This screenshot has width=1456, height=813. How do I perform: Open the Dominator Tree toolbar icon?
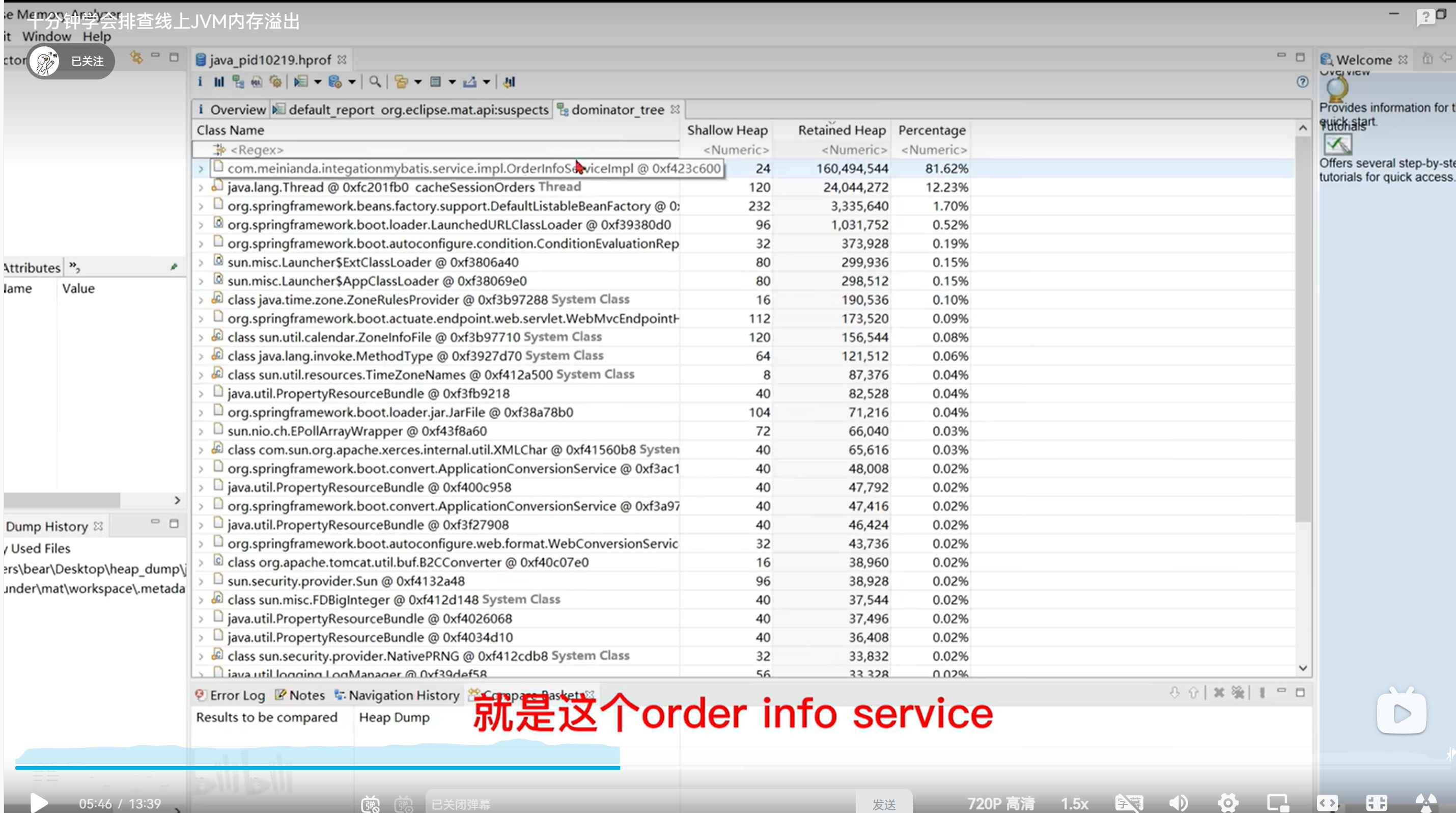(238, 82)
